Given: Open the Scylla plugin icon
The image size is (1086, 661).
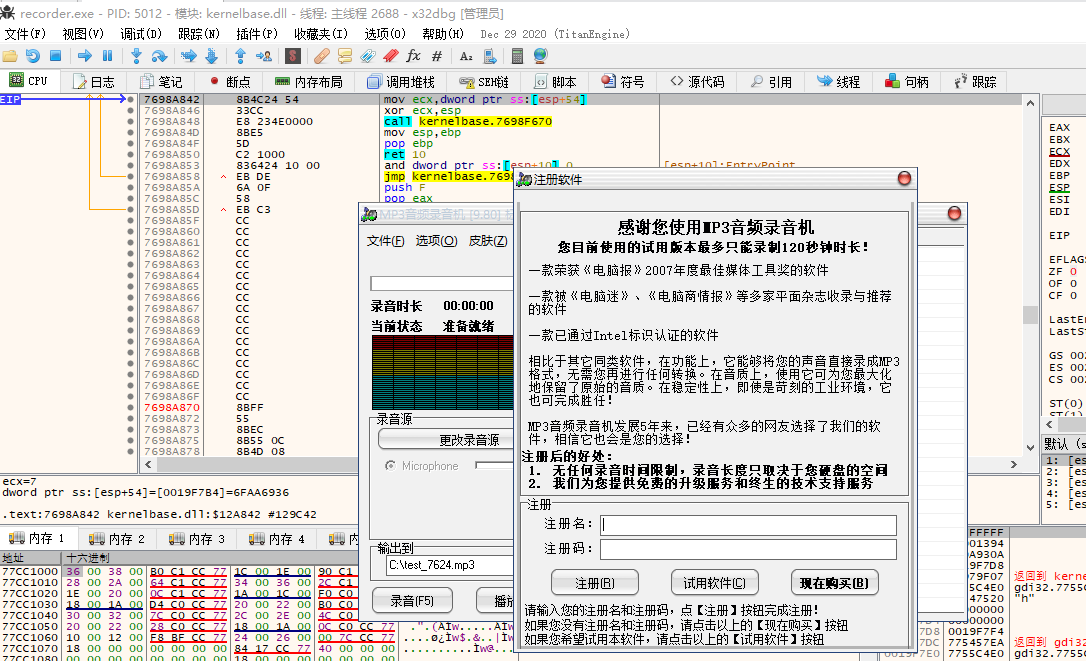Looking at the screenshot, I should pos(292,56).
